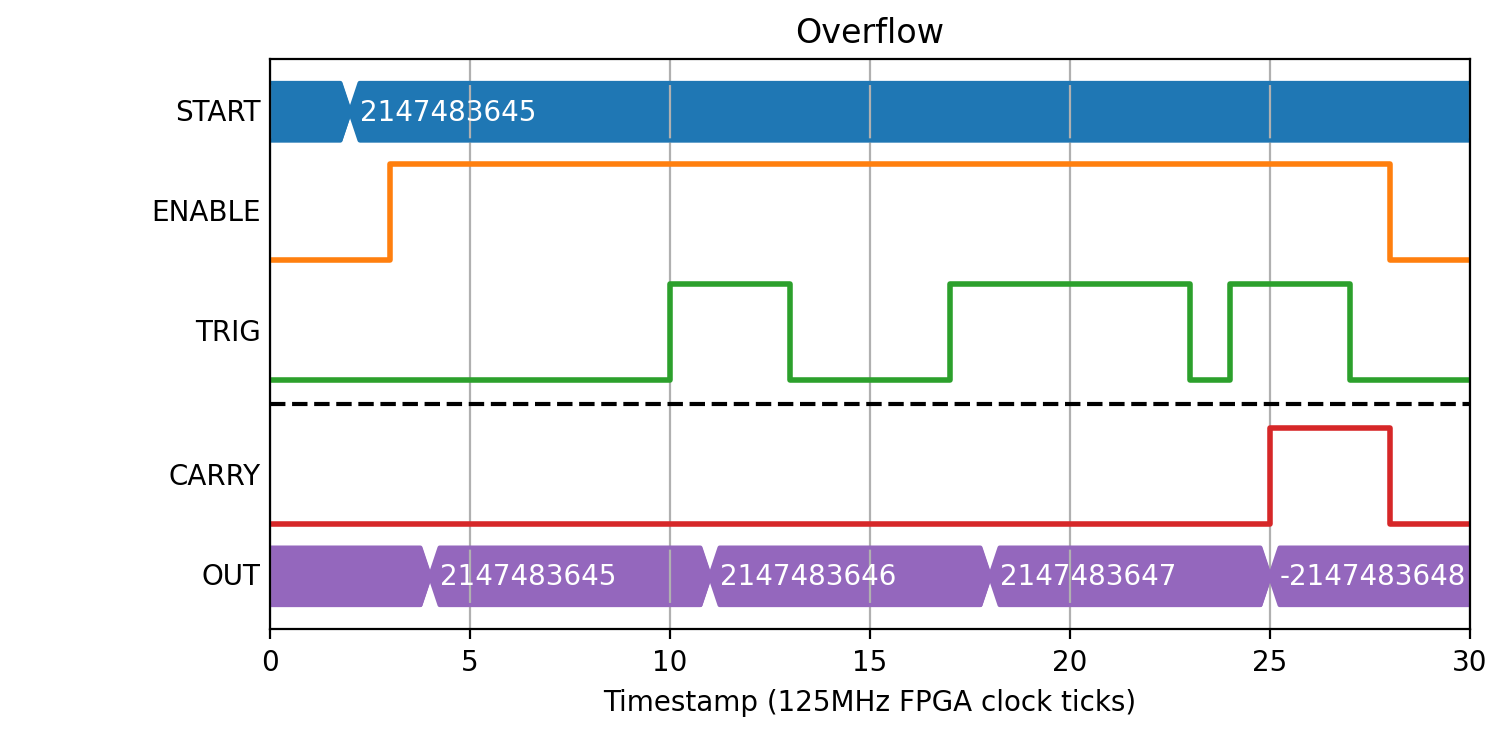The width and height of the screenshot is (1500, 729).
Task: Select the ENABLE signal label
Action: pyautogui.click(x=205, y=212)
